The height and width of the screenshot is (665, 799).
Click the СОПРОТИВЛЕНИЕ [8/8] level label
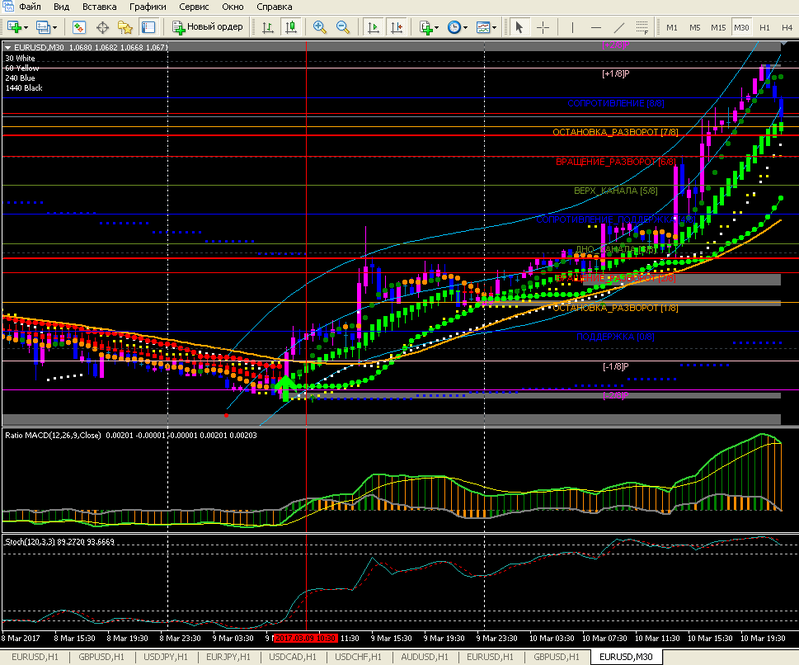point(616,103)
